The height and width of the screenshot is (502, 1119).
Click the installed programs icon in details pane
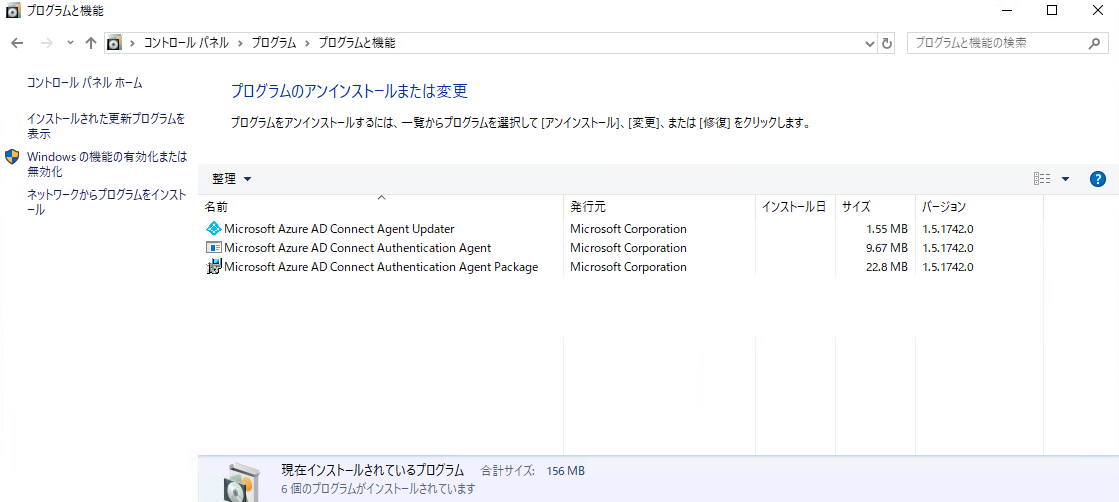point(239,481)
